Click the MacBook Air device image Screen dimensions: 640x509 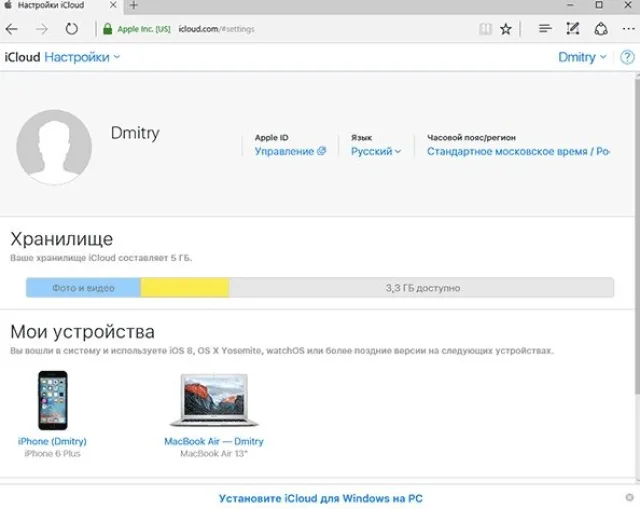pos(214,400)
